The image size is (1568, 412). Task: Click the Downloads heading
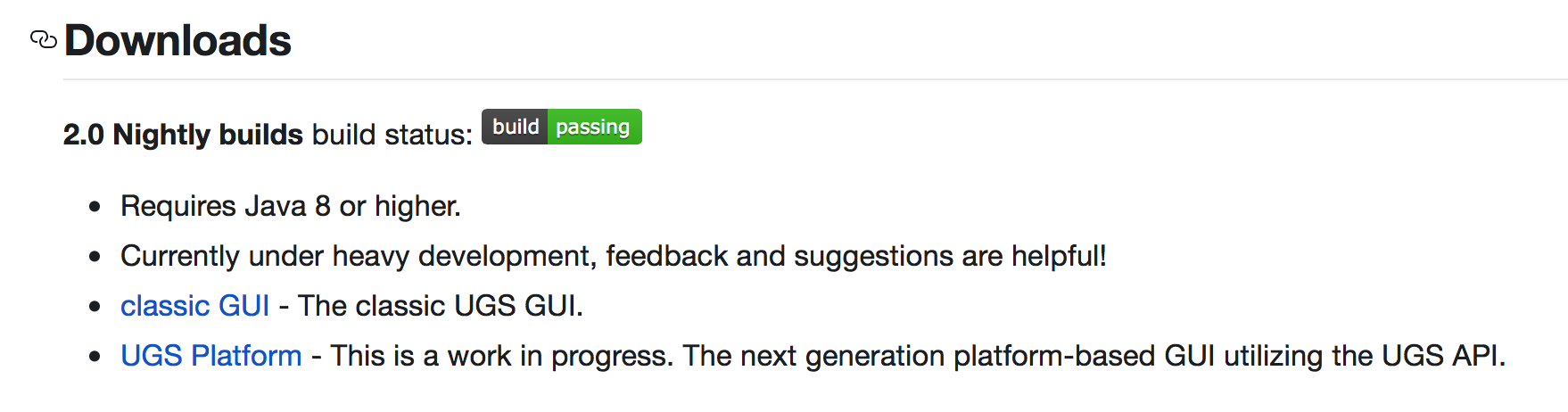[177, 41]
